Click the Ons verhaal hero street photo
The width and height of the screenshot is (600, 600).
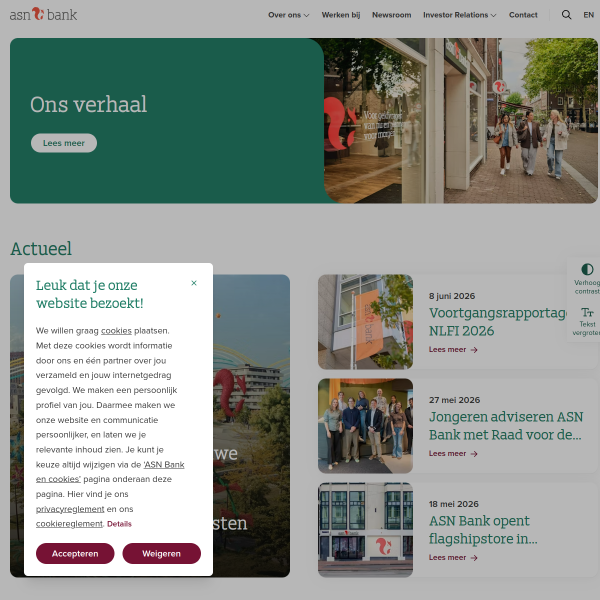point(461,121)
